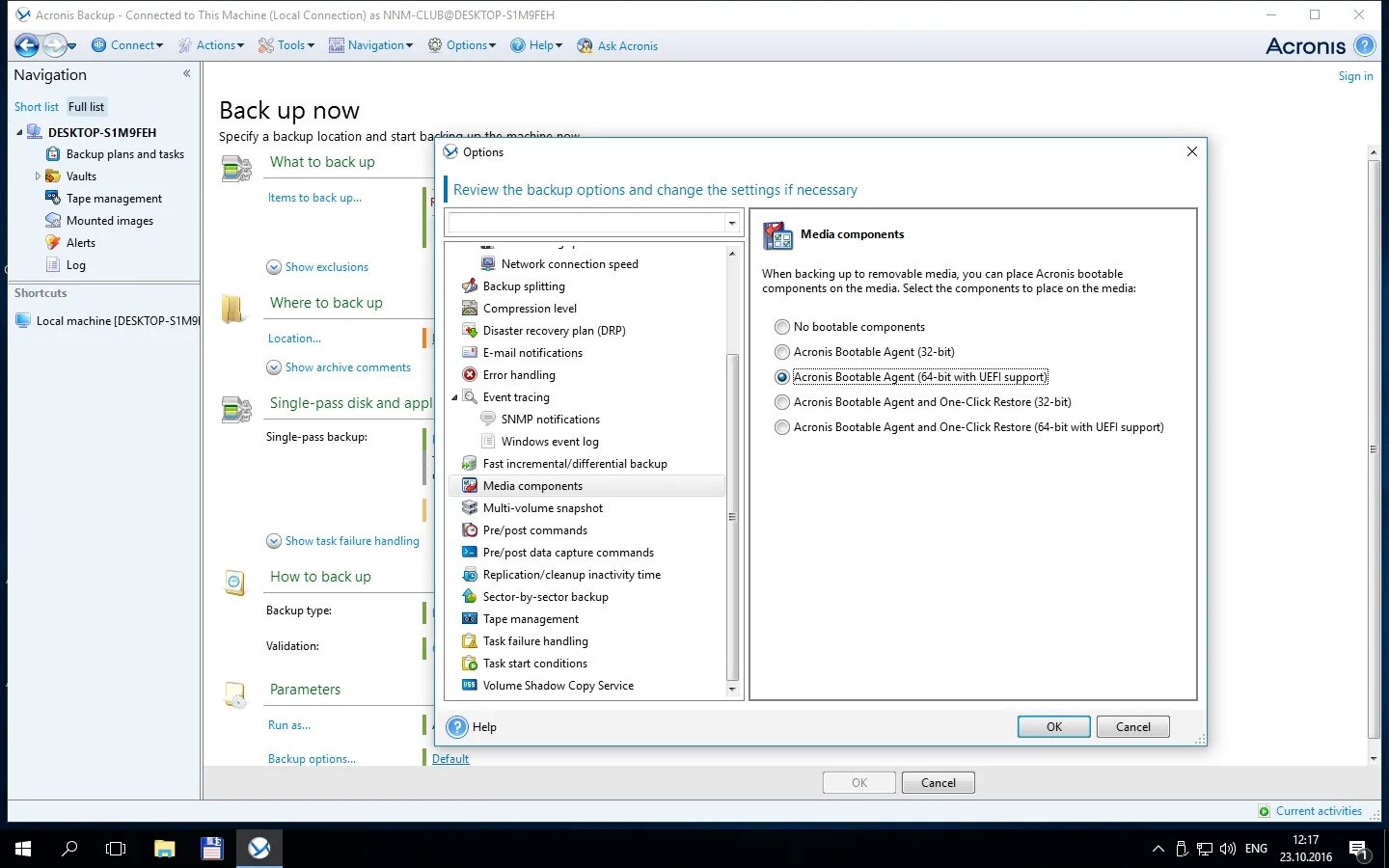Open Items to back up link

pos(314,198)
